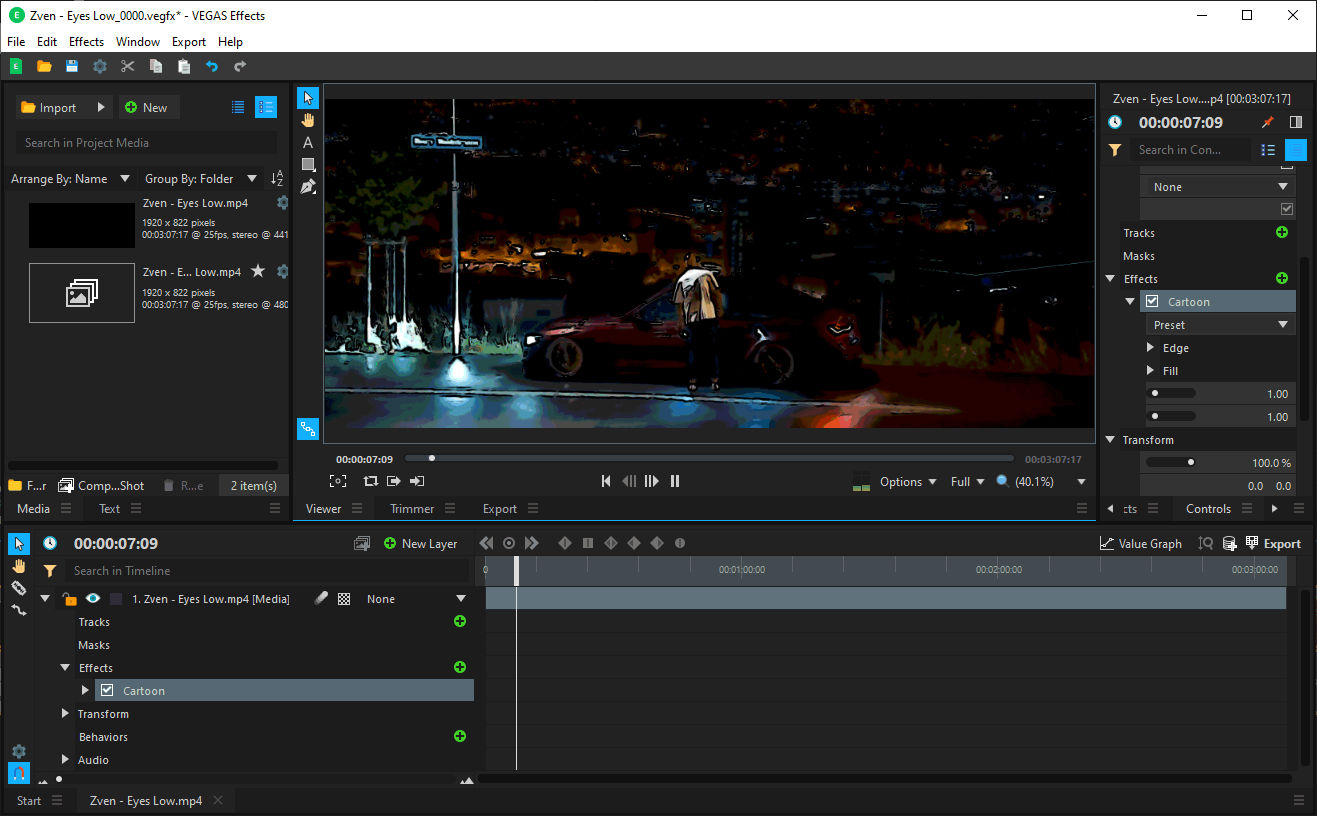Click the eraser icon on the Zven layer row
The image size is (1317, 816).
coord(320,598)
